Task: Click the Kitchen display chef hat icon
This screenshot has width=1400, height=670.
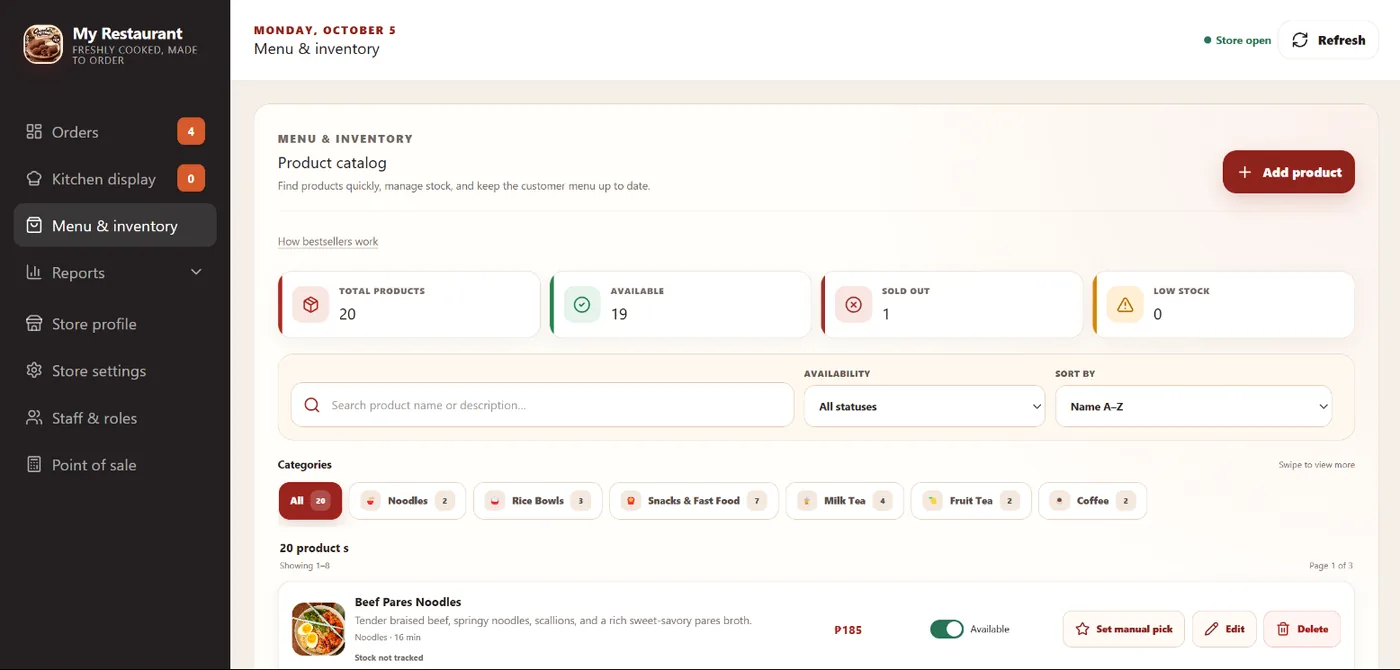Action: coord(34,178)
